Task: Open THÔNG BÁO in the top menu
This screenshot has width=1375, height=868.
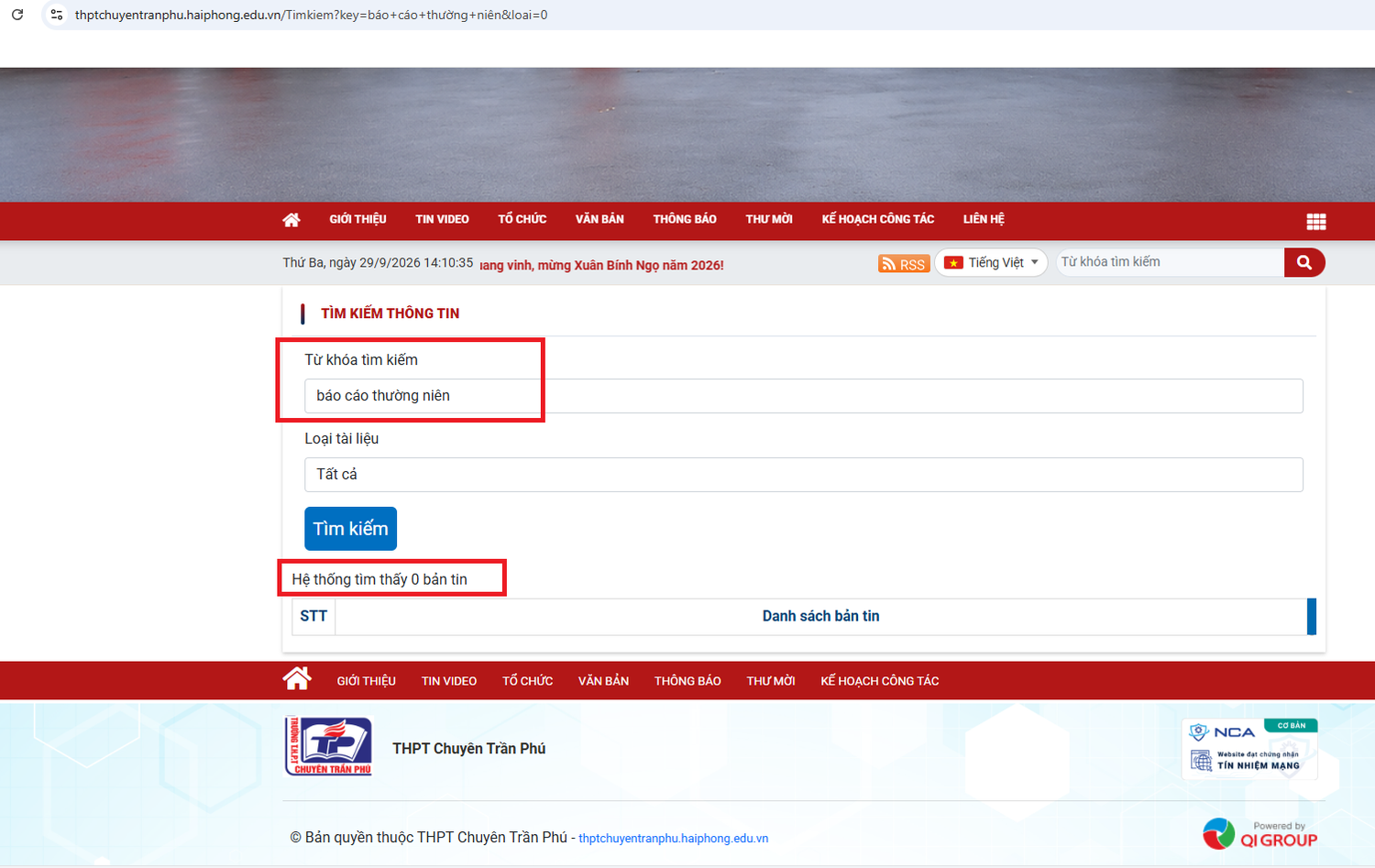Action: (685, 220)
